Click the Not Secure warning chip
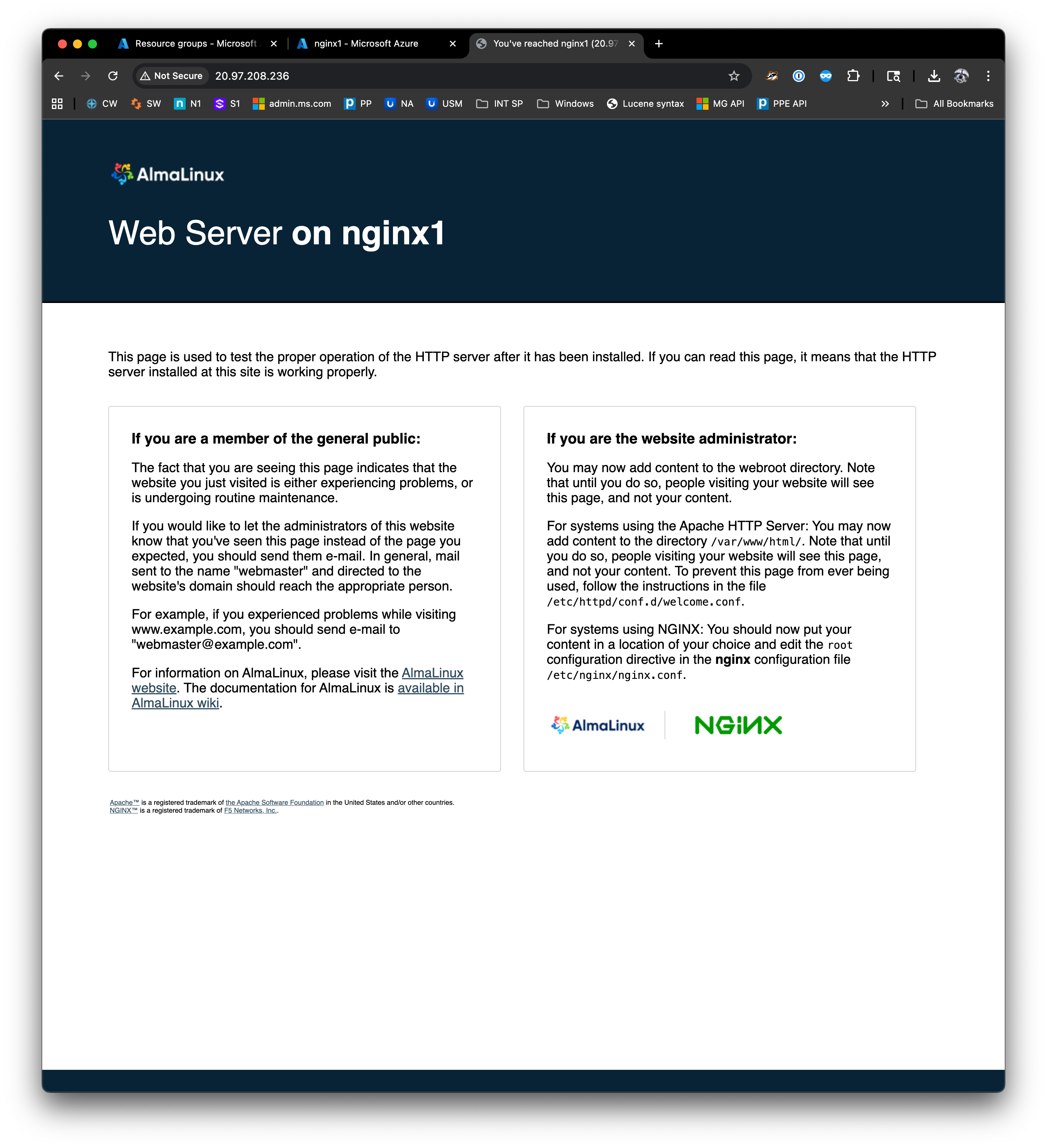The width and height of the screenshot is (1047, 1148). [x=171, y=76]
